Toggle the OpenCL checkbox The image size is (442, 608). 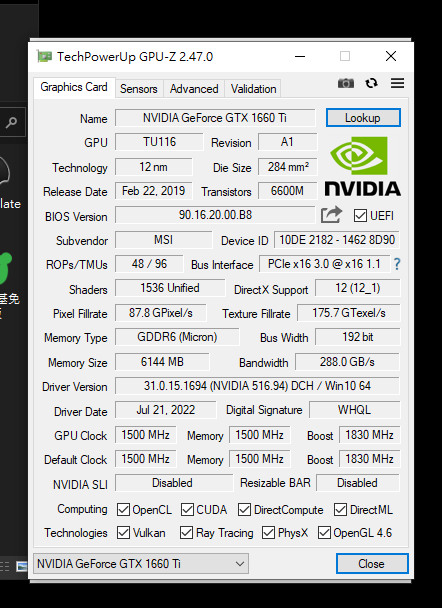tap(123, 510)
